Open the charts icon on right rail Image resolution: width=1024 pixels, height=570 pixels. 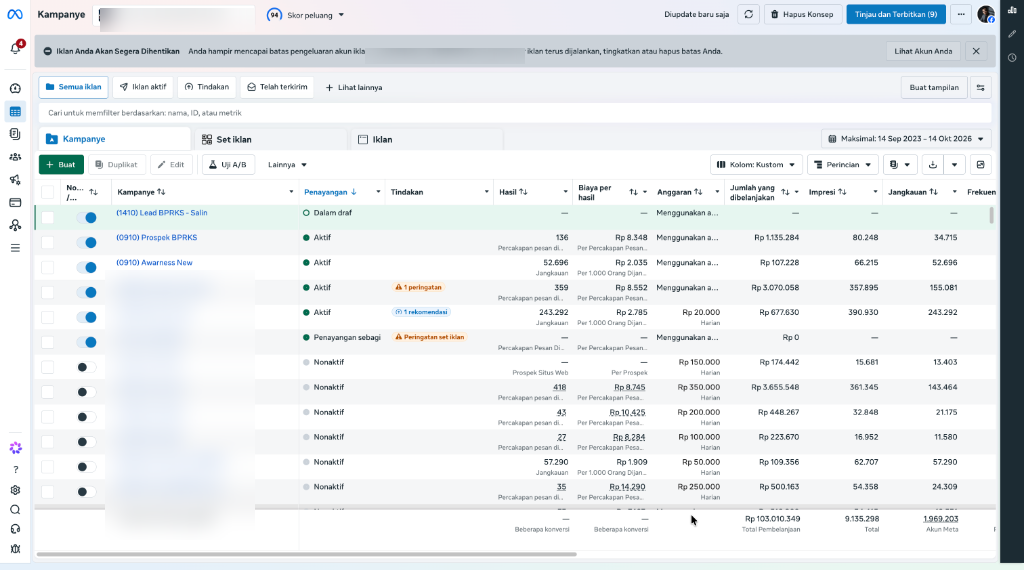point(1012,10)
